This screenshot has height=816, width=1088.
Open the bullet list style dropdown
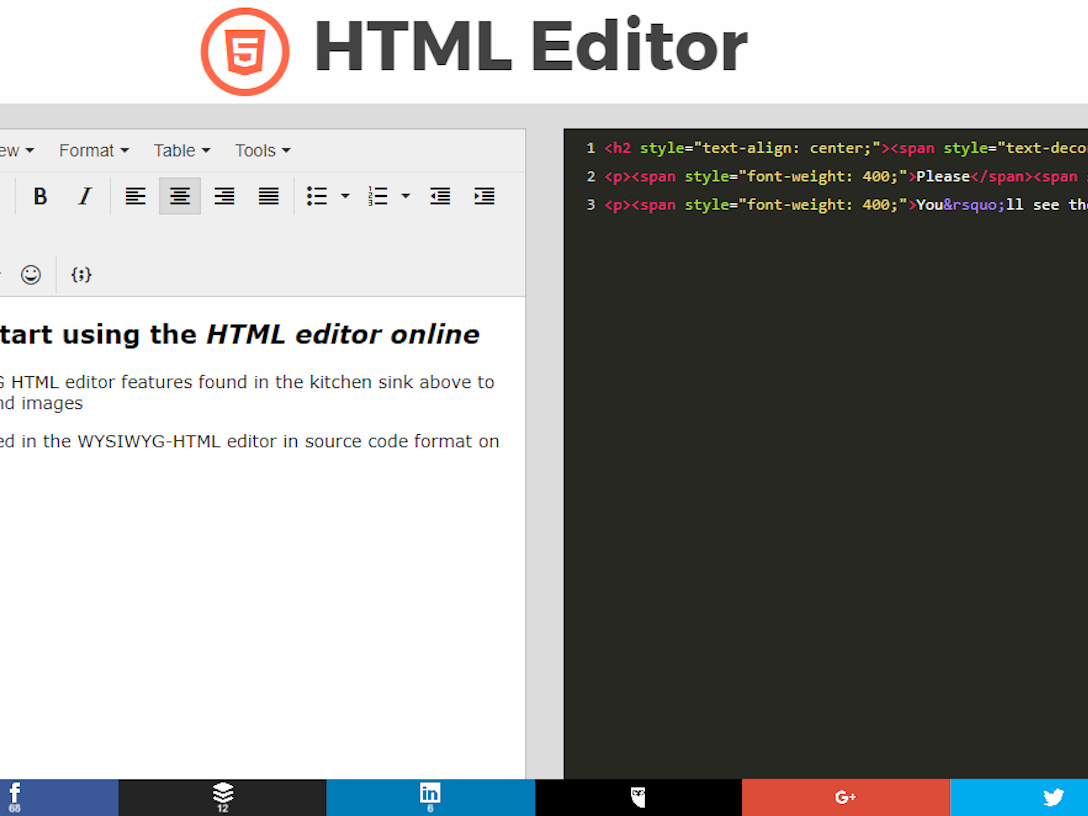pos(344,196)
